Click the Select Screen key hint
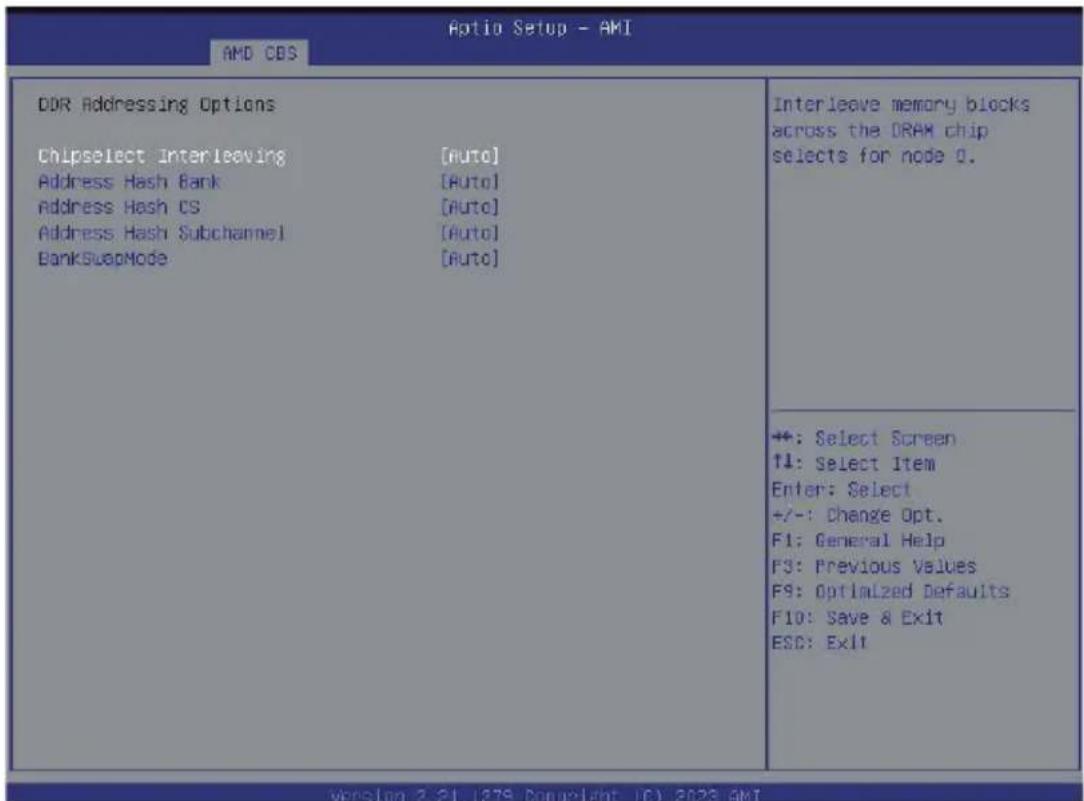The width and height of the screenshot is (1084, 801). (864, 438)
